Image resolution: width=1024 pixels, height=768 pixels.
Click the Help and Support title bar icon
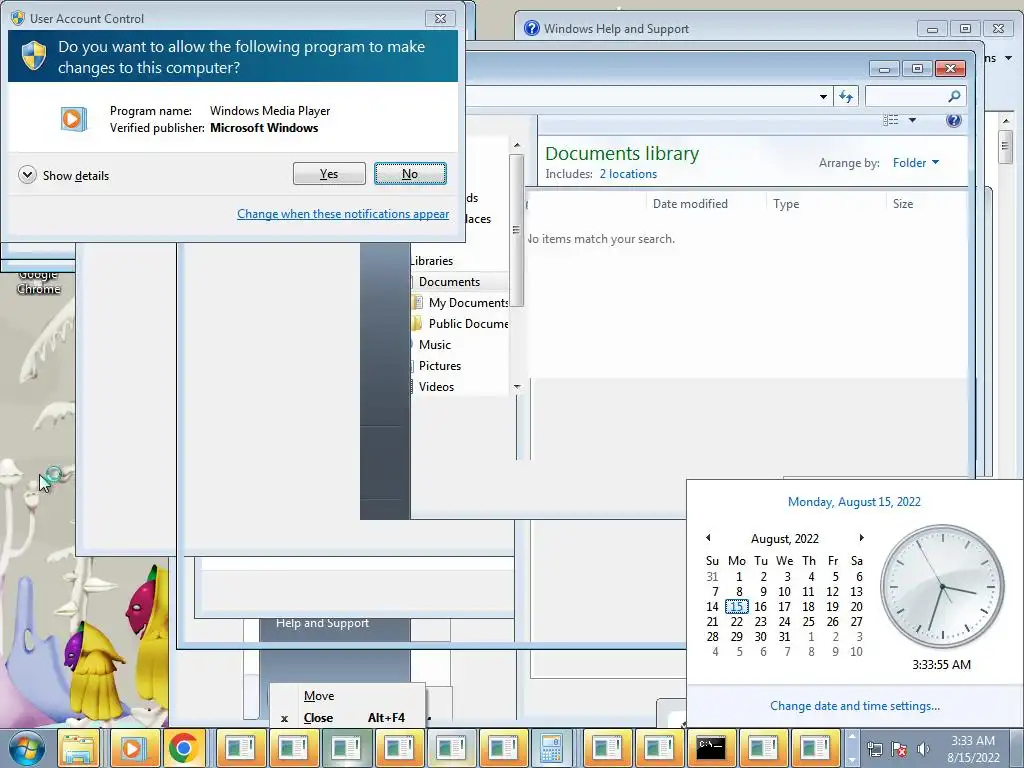click(532, 28)
